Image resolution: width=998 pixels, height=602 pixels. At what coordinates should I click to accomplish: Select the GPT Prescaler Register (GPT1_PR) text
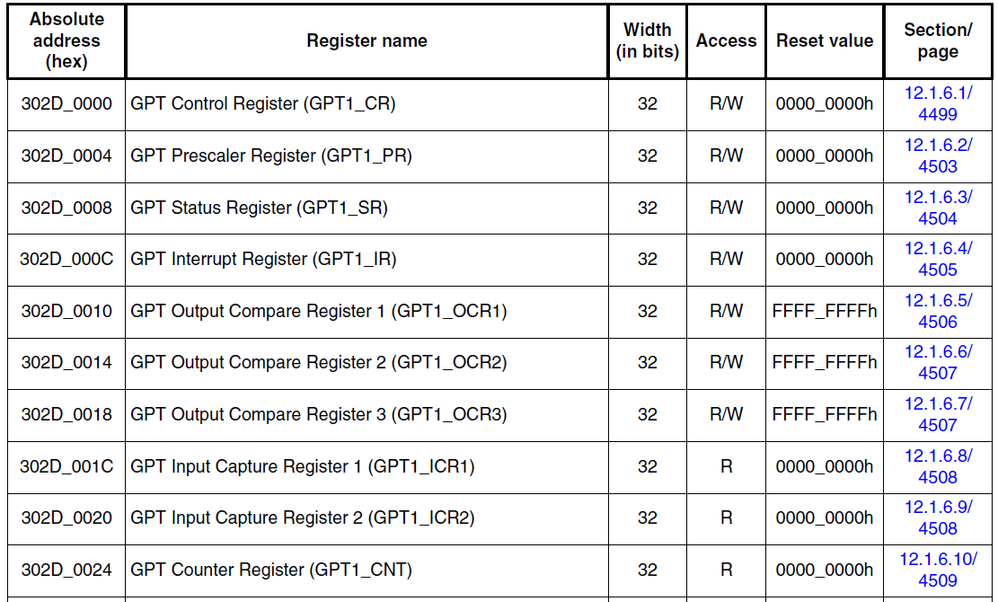(x=271, y=156)
